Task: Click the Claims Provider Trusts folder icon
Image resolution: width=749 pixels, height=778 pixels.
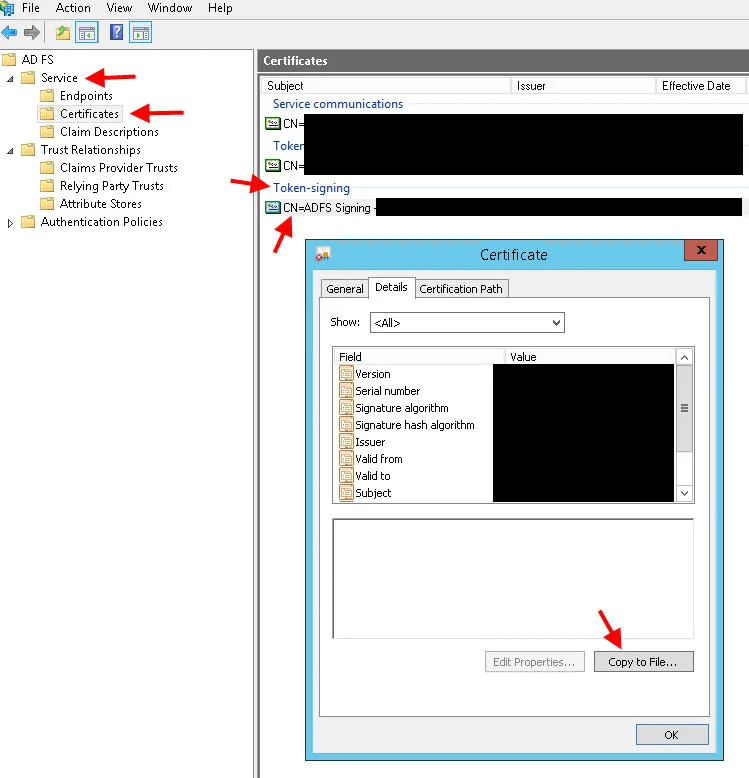Action: [47, 168]
